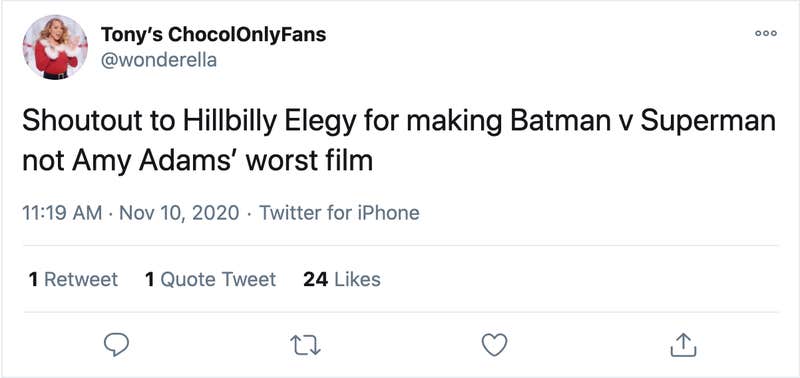Image resolution: width=800 pixels, height=378 pixels.
Task: Show the 24 Likes list
Action: [342, 280]
